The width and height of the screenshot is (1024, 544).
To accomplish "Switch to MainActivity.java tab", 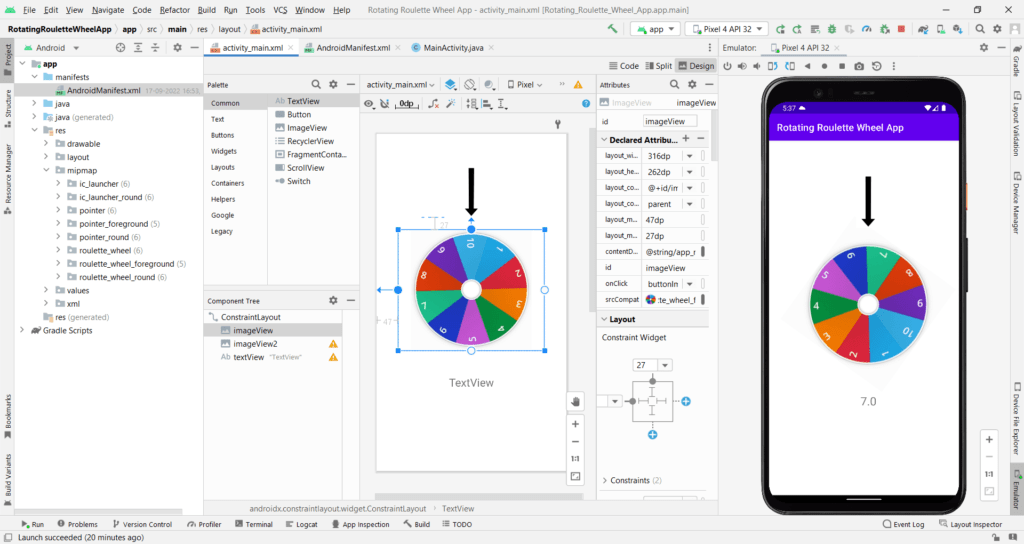I will (x=453, y=48).
